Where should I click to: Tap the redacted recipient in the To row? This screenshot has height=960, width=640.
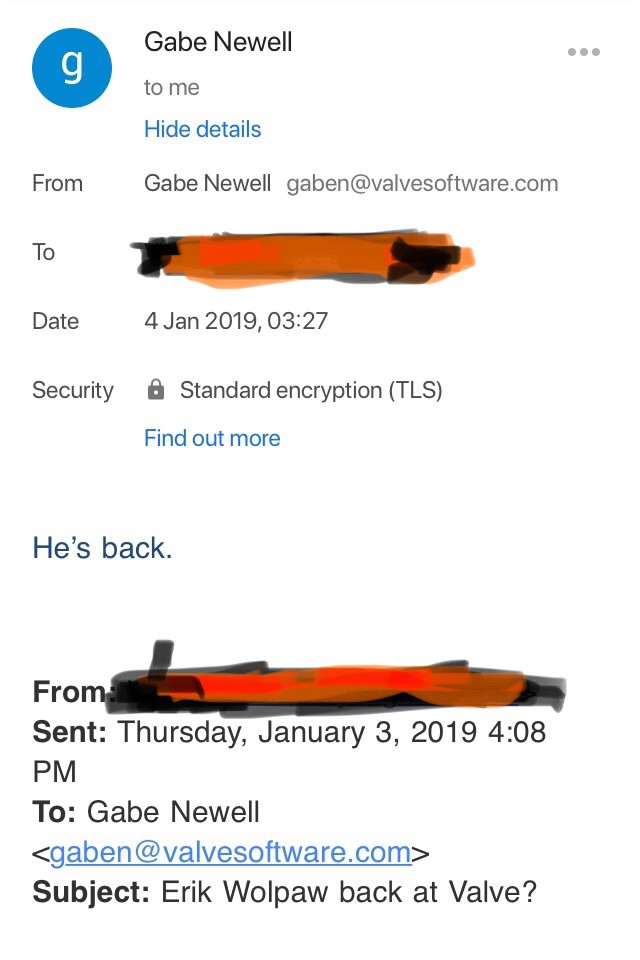pyautogui.click(x=303, y=259)
